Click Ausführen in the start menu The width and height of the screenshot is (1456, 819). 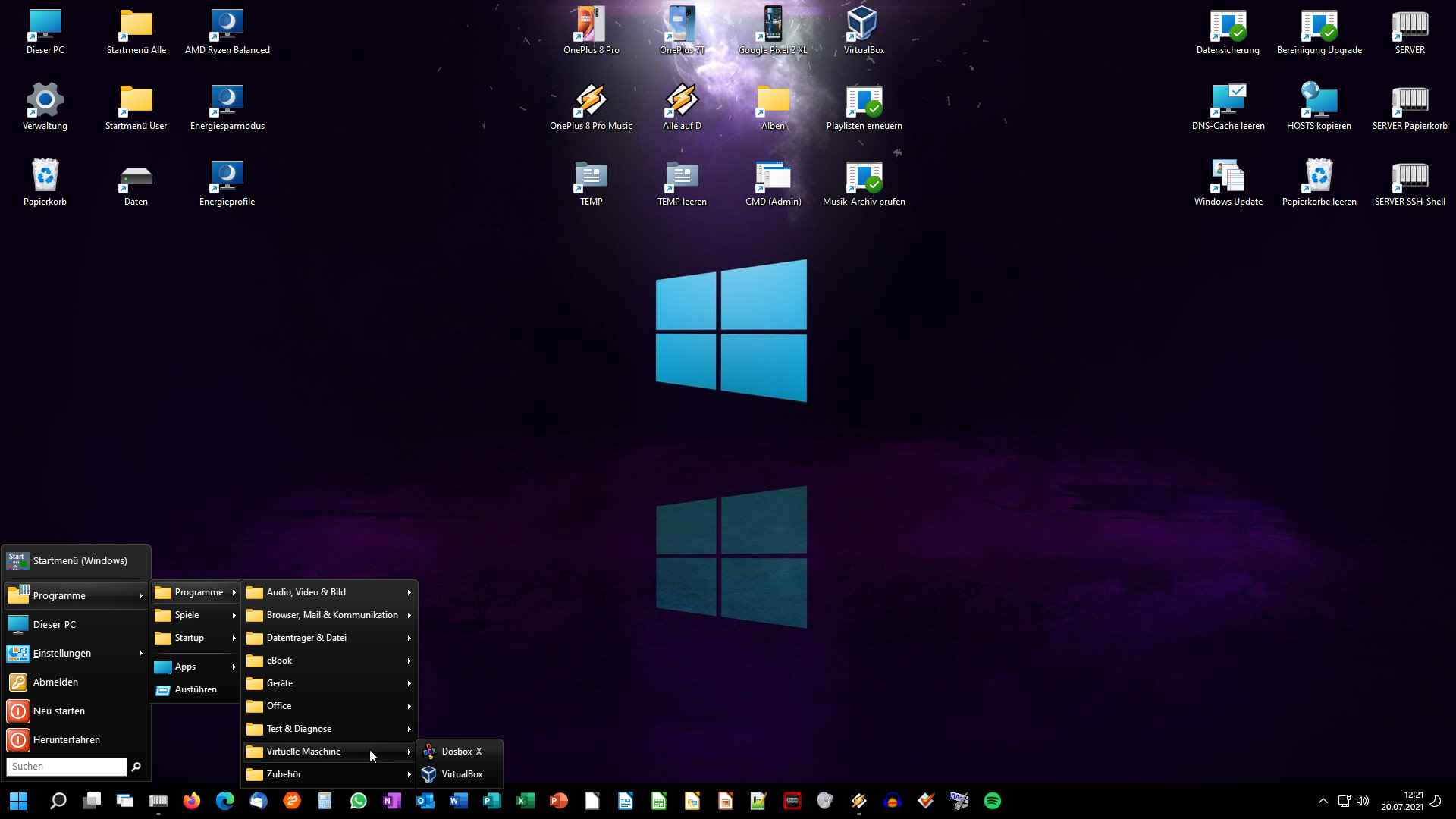point(196,689)
